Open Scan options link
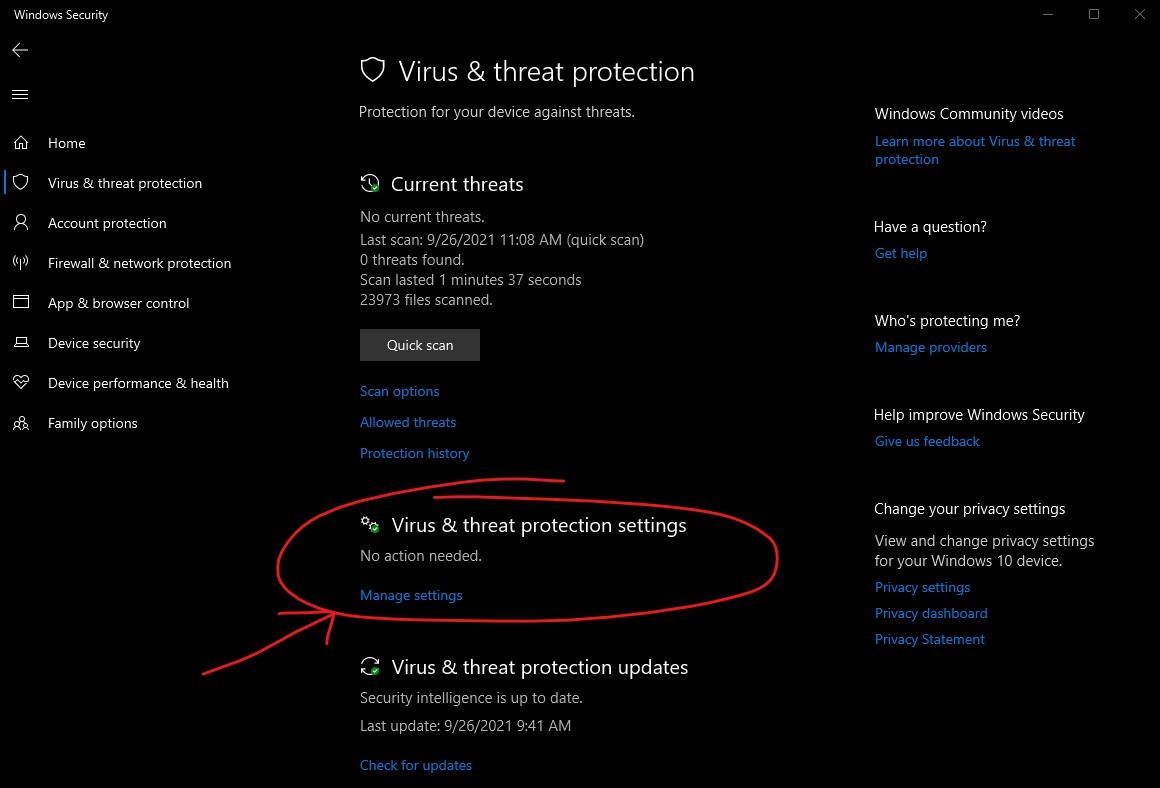Screen dimensions: 1160x788 click(x=399, y=391)
